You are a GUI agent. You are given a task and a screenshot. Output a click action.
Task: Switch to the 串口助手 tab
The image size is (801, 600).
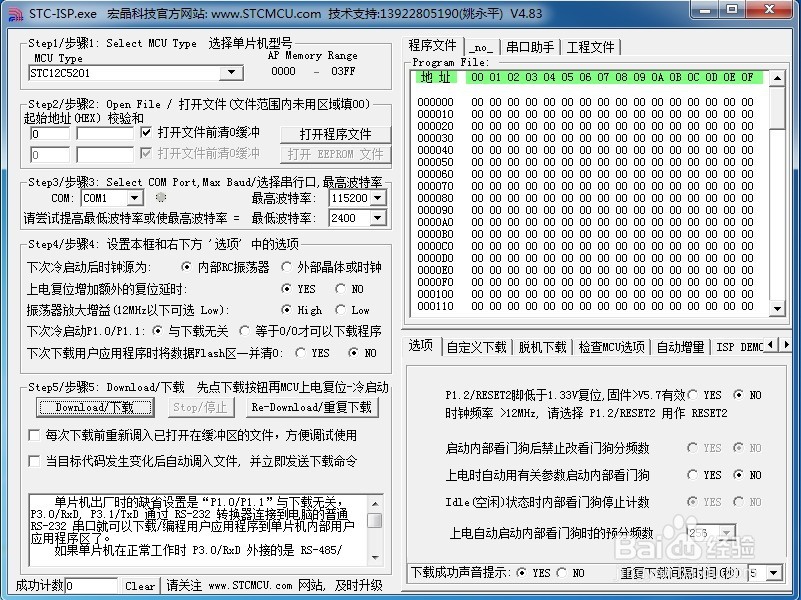529,46
